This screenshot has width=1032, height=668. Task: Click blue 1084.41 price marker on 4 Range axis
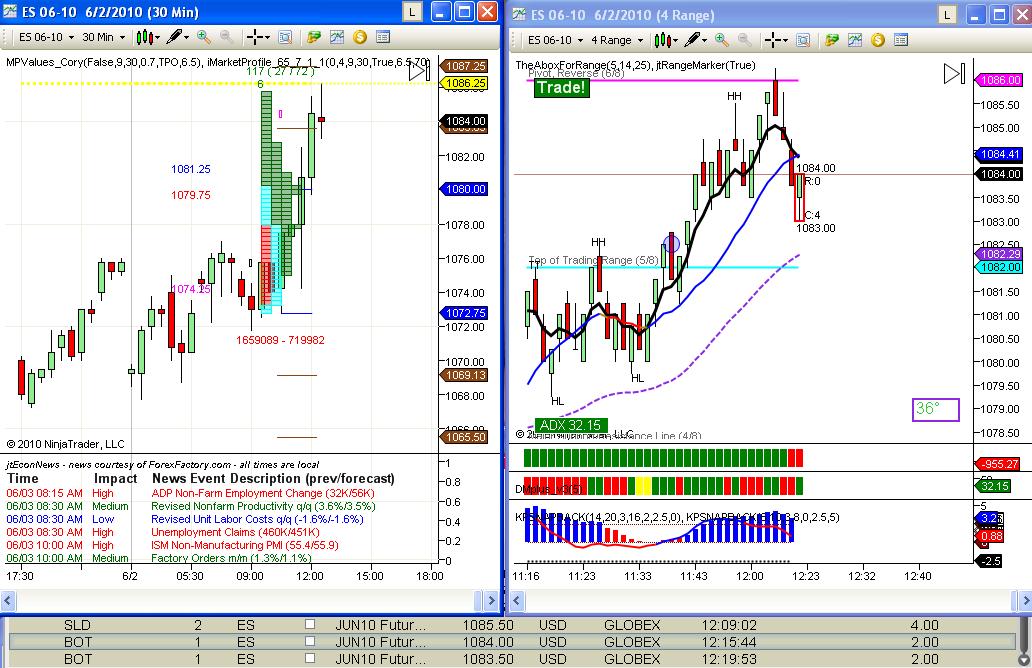(1000, 154)
